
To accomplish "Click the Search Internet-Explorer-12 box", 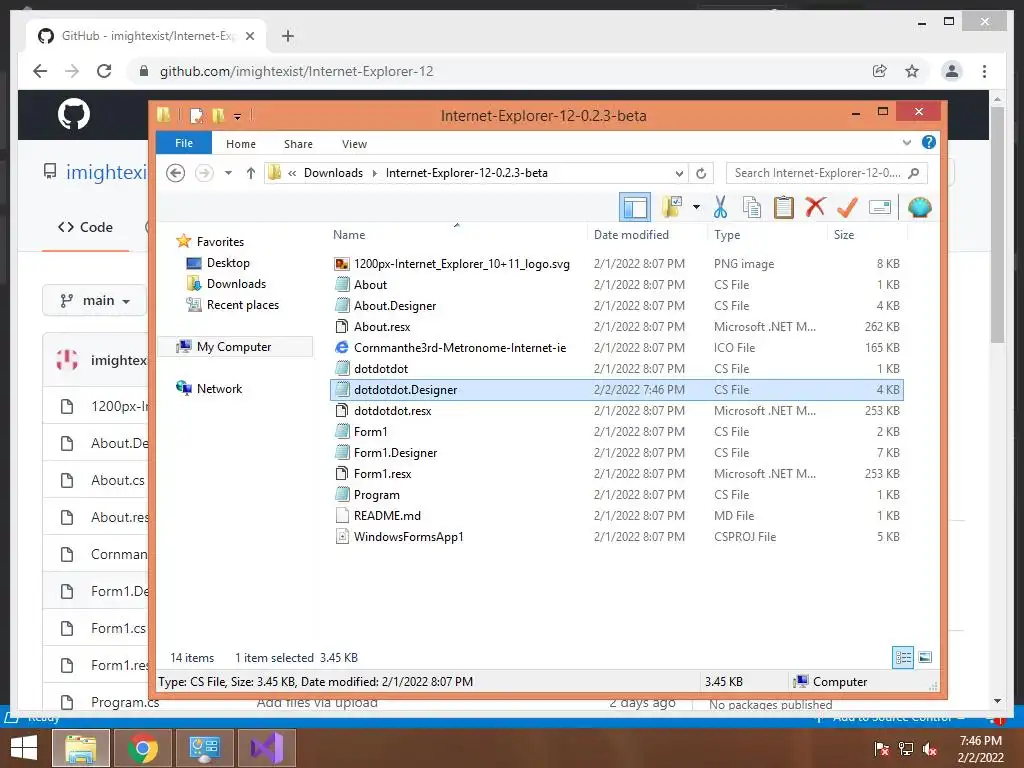I will (x=826, y=173).
